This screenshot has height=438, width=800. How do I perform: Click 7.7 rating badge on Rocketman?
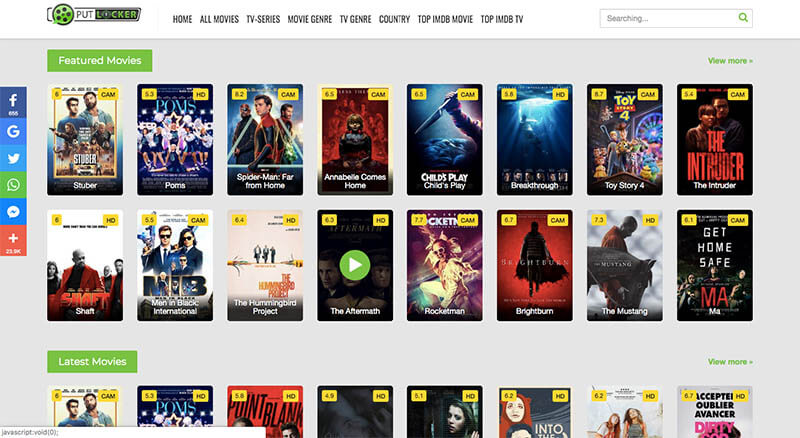(419, 220)
